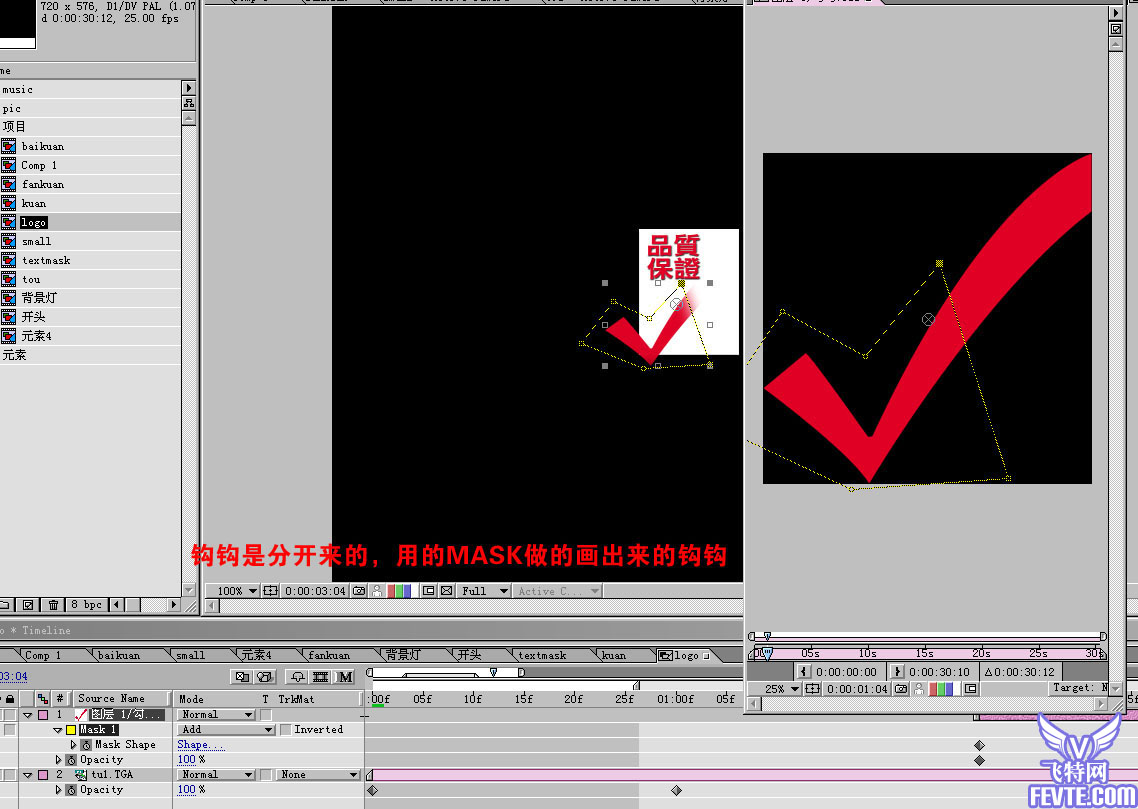Click stopwatch icon next to Mask Shape
The width and height of the screenshot is (1138, 809).
coord(86,745)
